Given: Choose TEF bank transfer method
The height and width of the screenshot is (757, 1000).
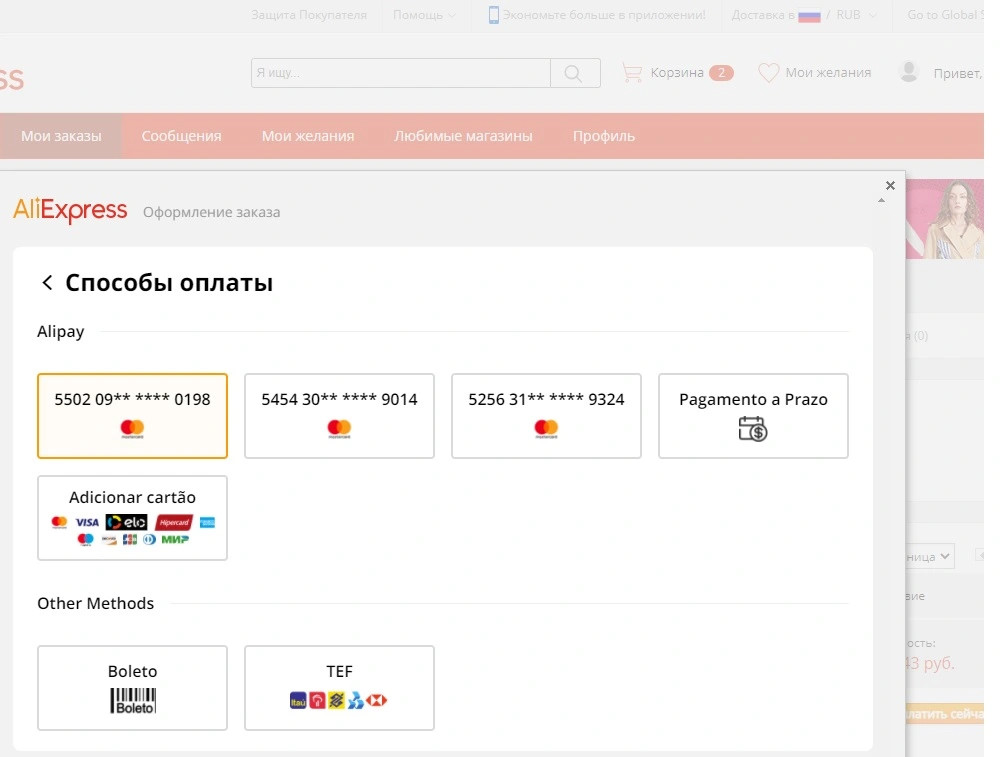Looking at the screenshot, I should click(339, 688).
